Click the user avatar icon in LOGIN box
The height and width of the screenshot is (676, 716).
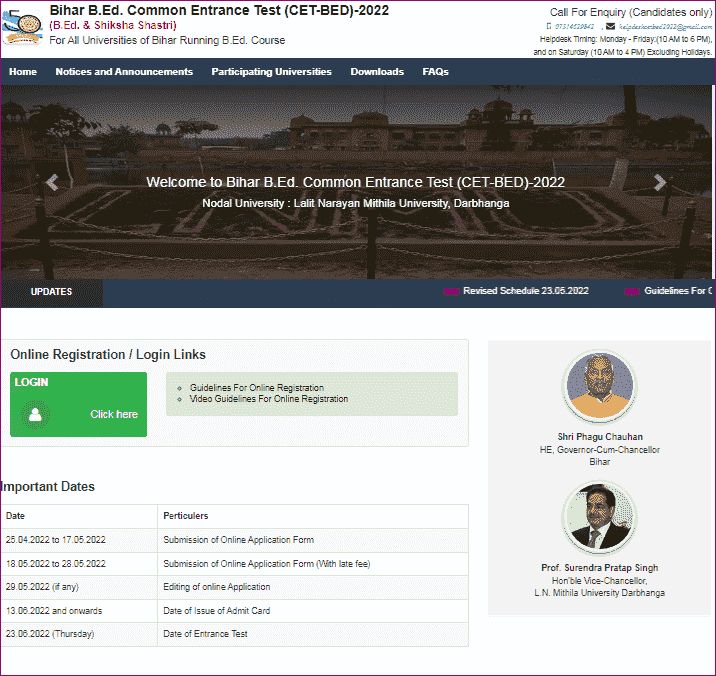coord(35,414)
